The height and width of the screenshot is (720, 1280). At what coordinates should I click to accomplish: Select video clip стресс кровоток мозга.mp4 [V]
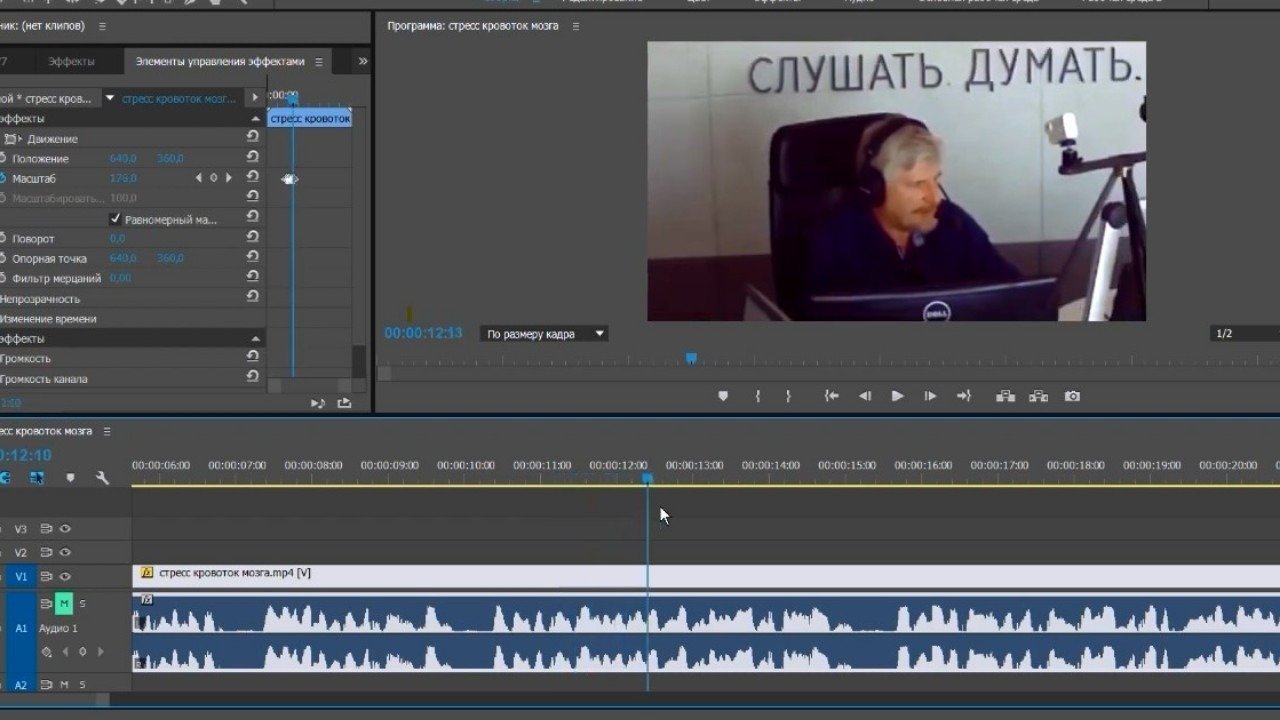coord(706,575)
